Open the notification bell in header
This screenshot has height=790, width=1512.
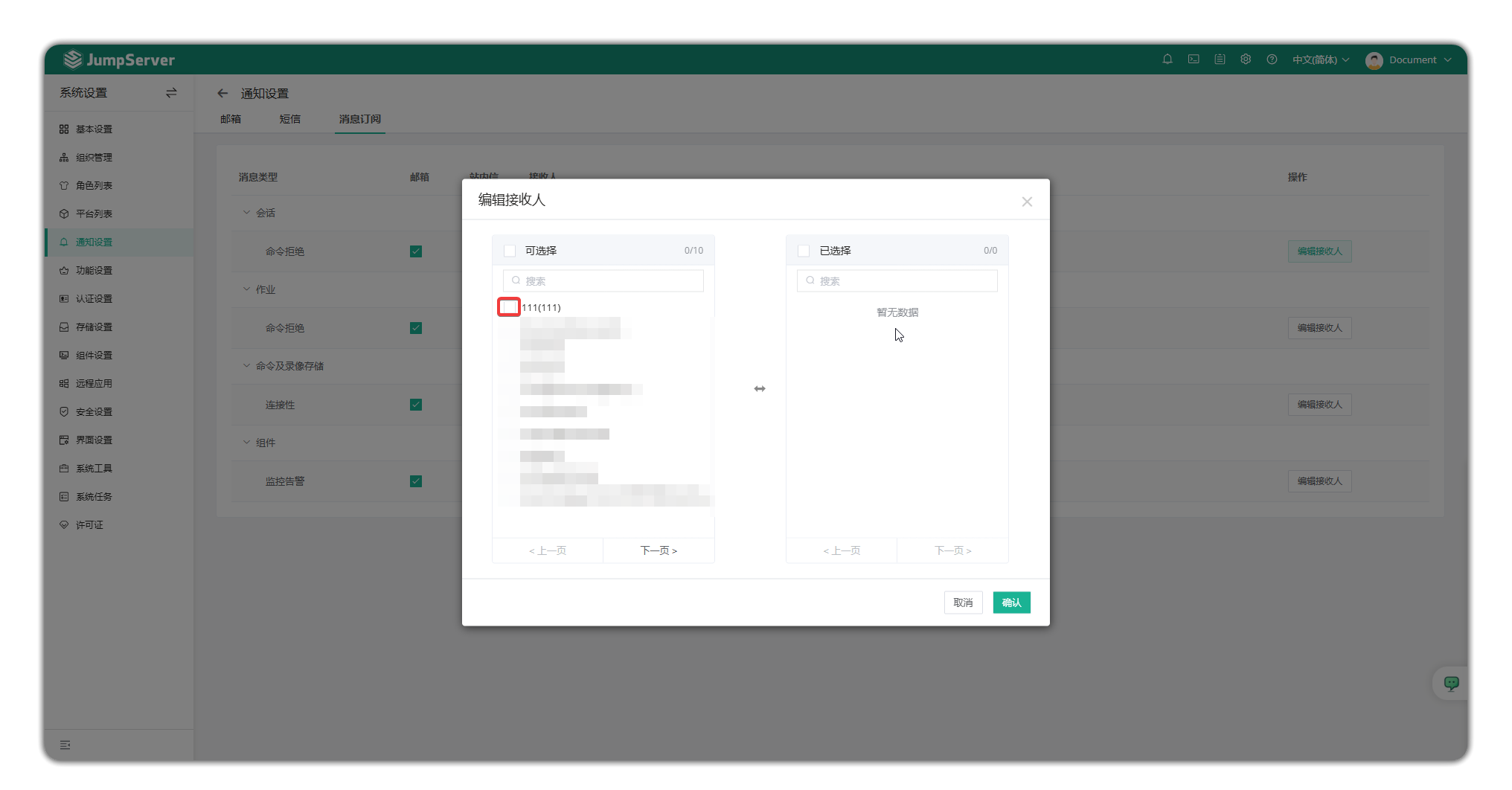[1167, 60]
